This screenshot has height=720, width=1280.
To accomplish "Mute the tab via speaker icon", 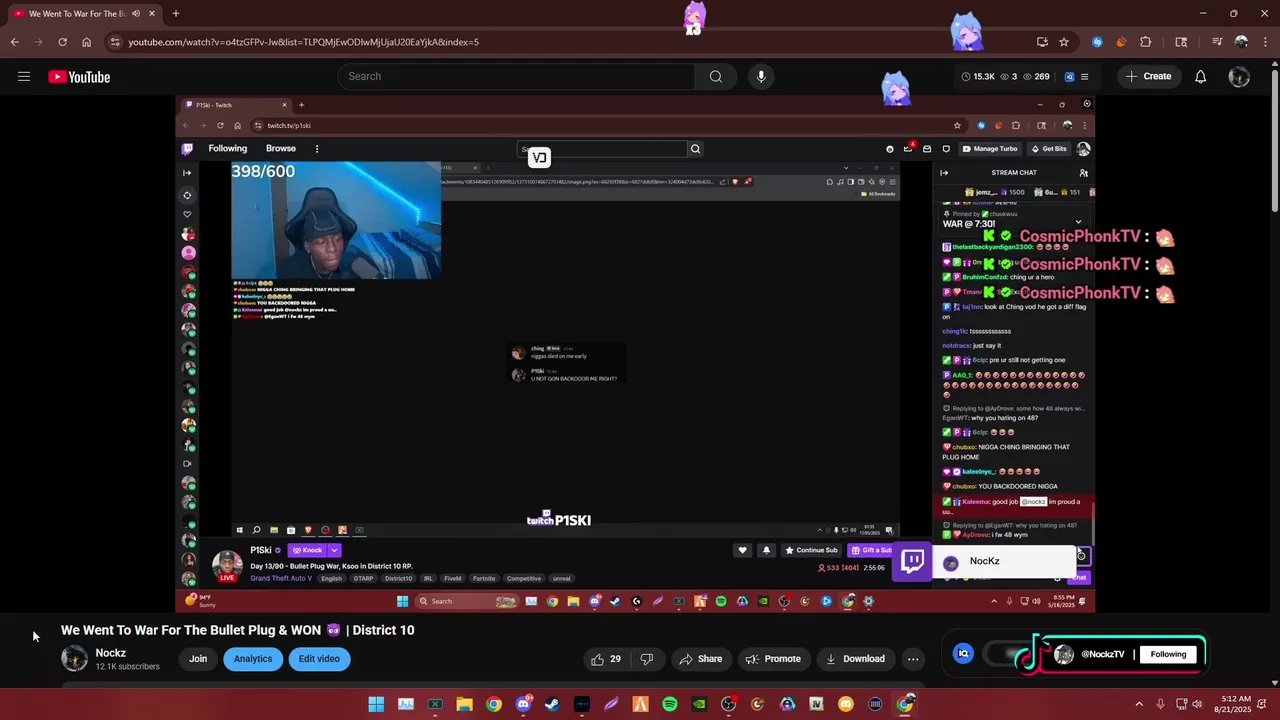I will pos(136,14).
